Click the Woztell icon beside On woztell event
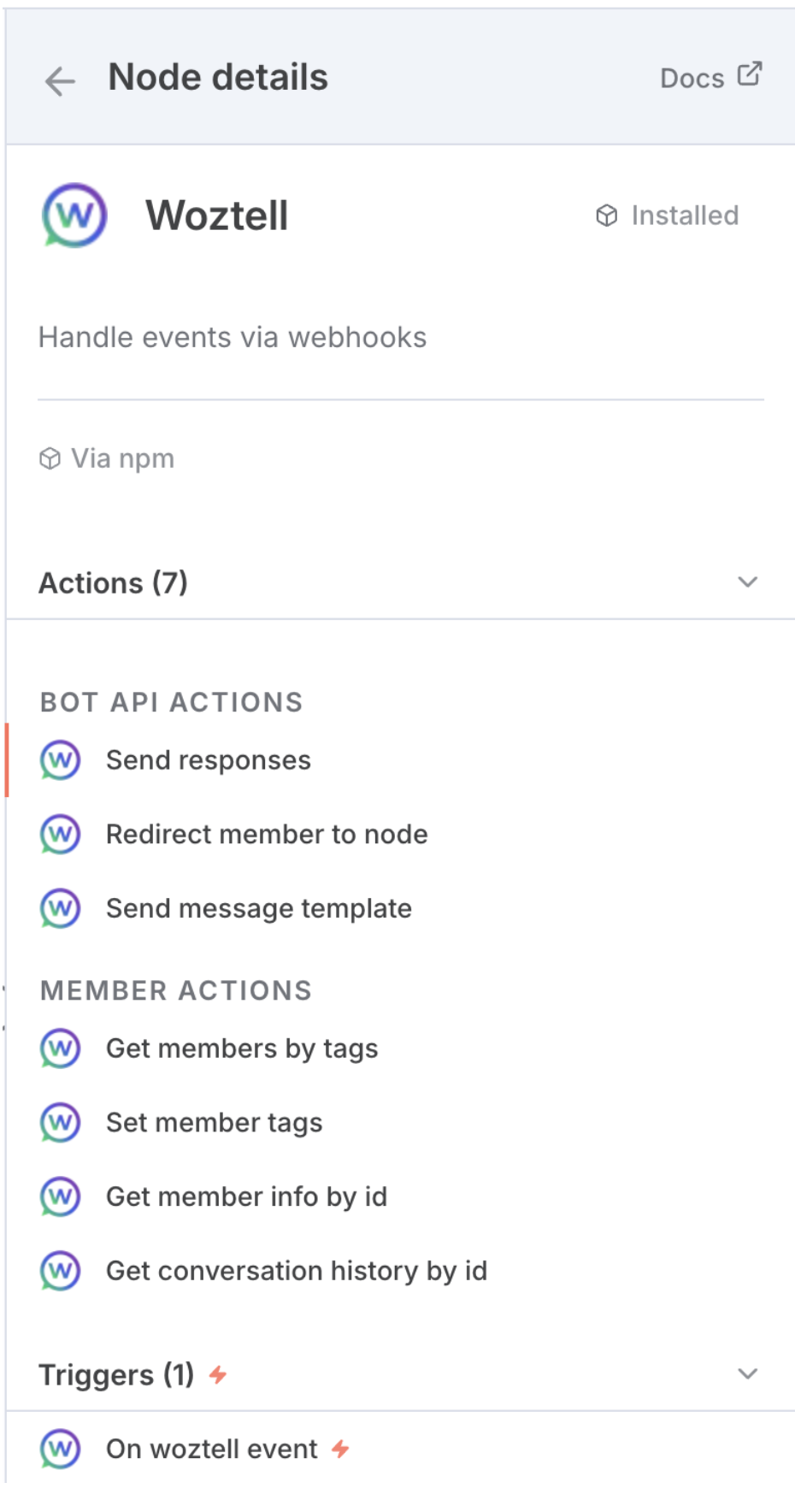Viewport: 795px width, 1512px height. [60, 1449]
